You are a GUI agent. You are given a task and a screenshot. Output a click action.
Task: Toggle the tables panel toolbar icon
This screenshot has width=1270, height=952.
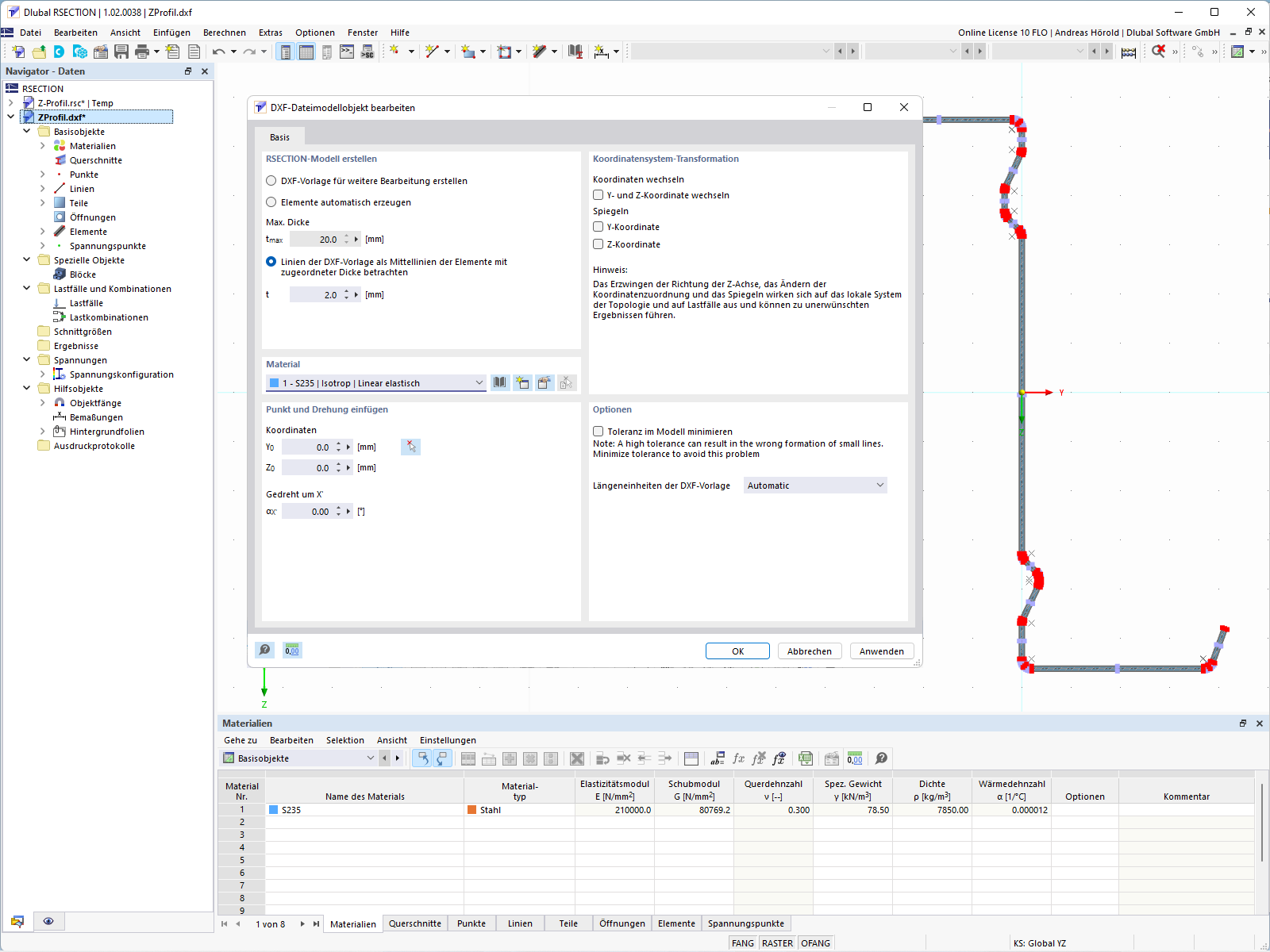coord(306,52)
